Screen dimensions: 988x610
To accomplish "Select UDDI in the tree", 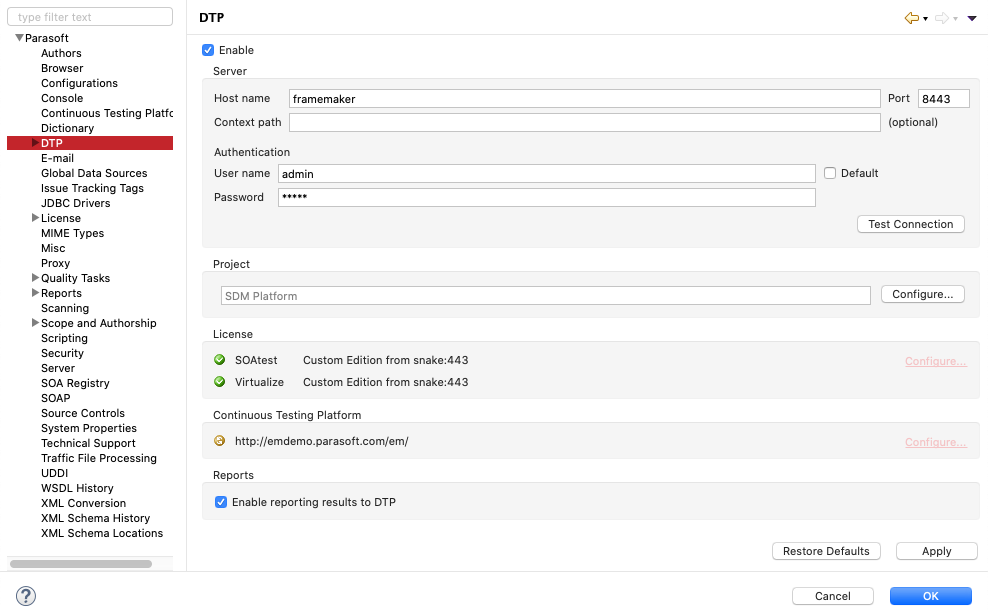I will pos(54,473).
